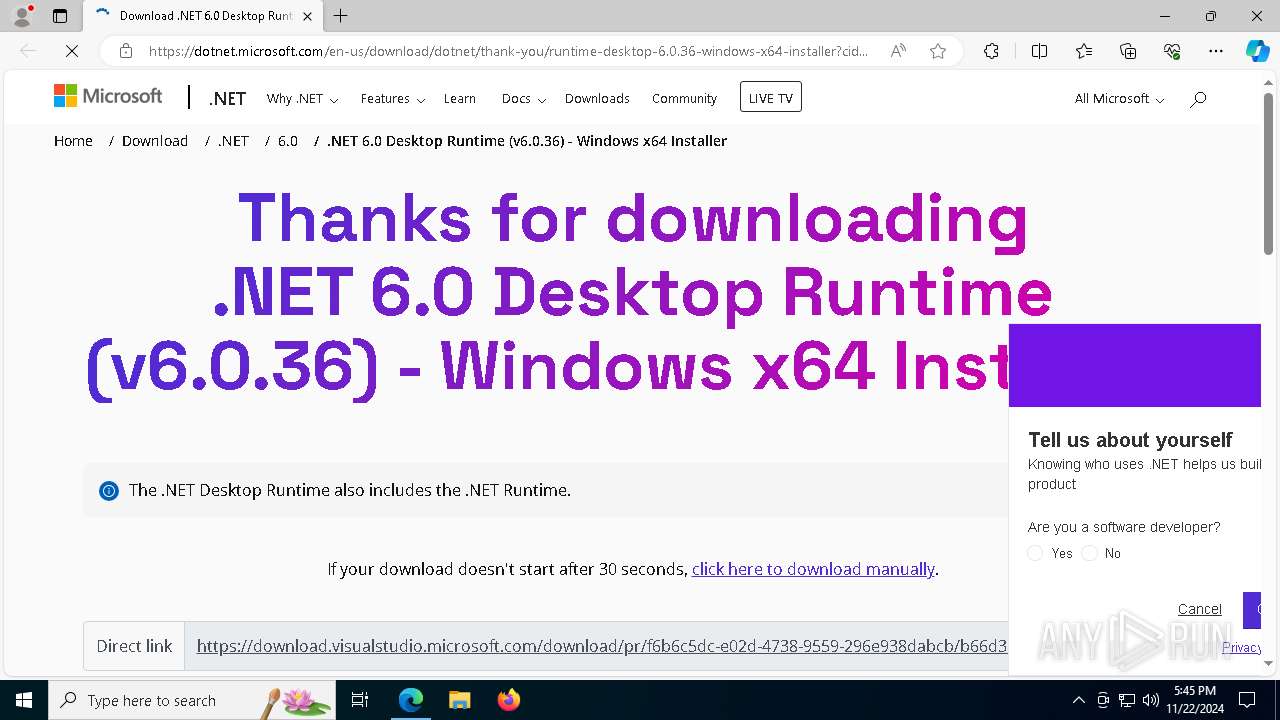Expand the Docs menu

523,98
